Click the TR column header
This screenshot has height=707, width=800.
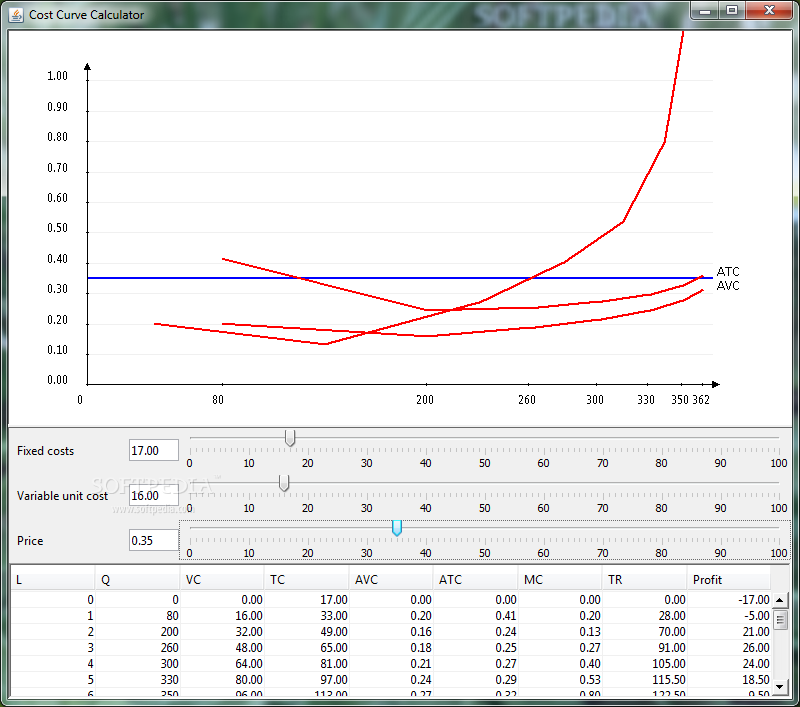point(644,579)
